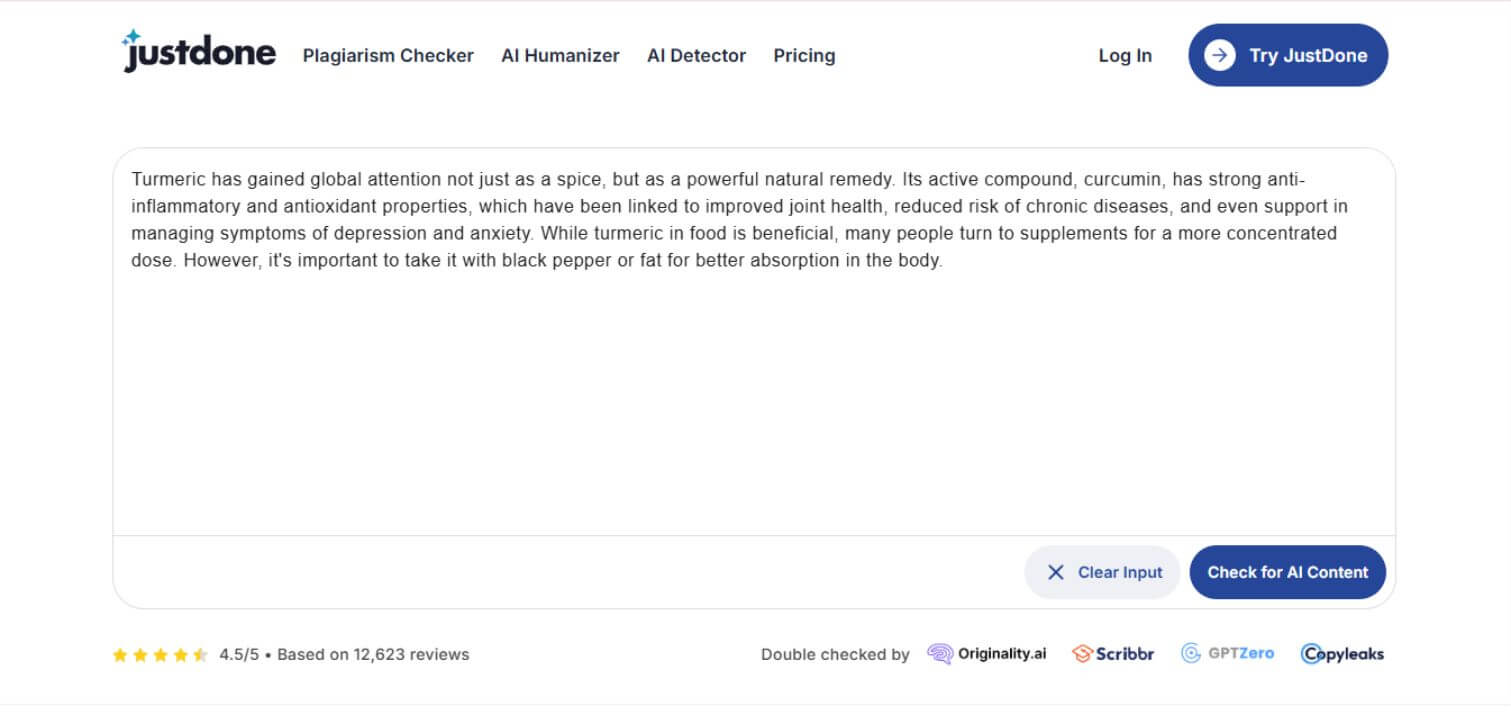
Task: Click the X icon beside Clear Input
Action: (1055, 572)
